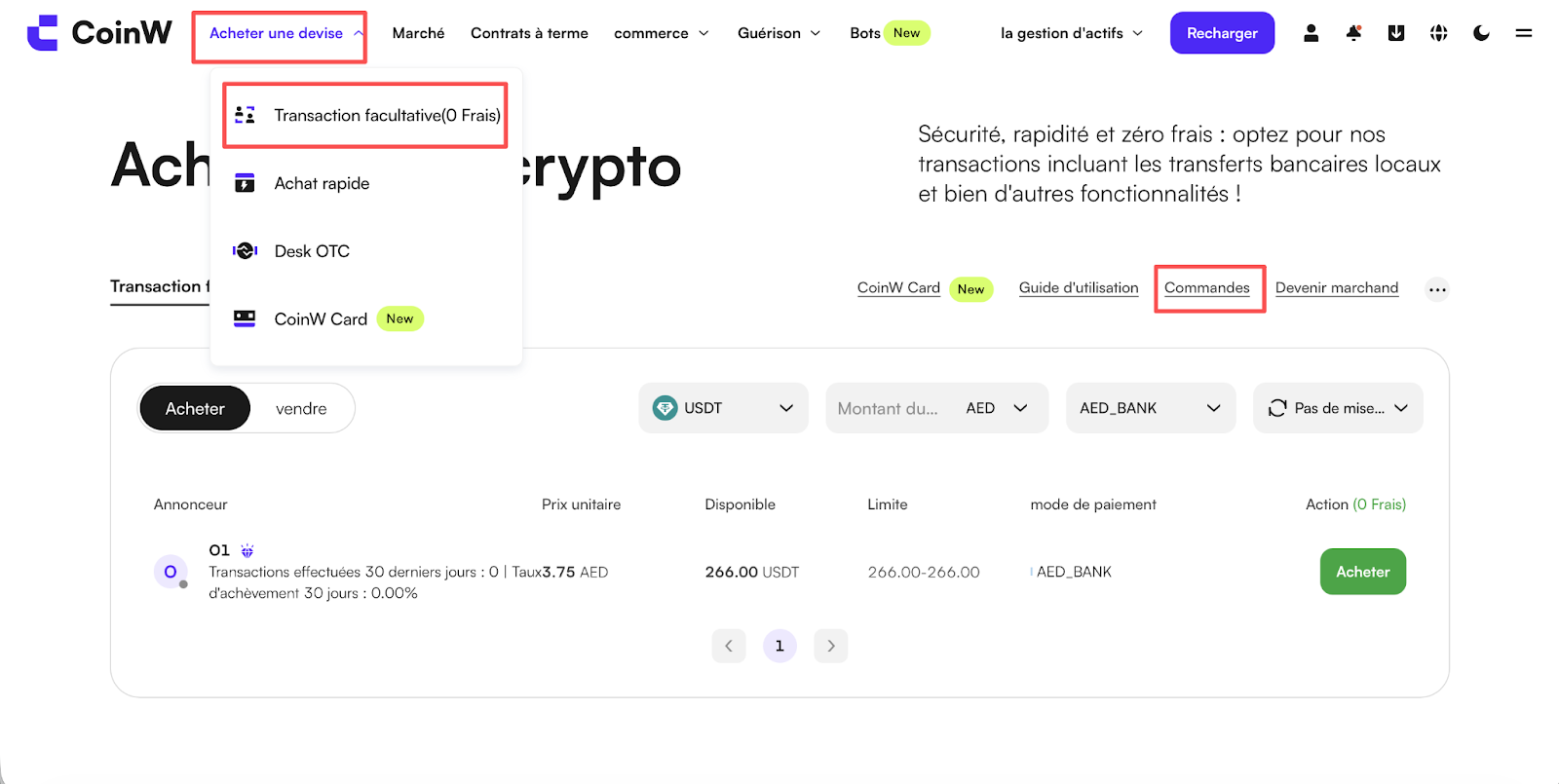The image size is (1559, 784).
Task: Open the AED_BANK payment method dropdown
Action: (x=1151, y=408)
